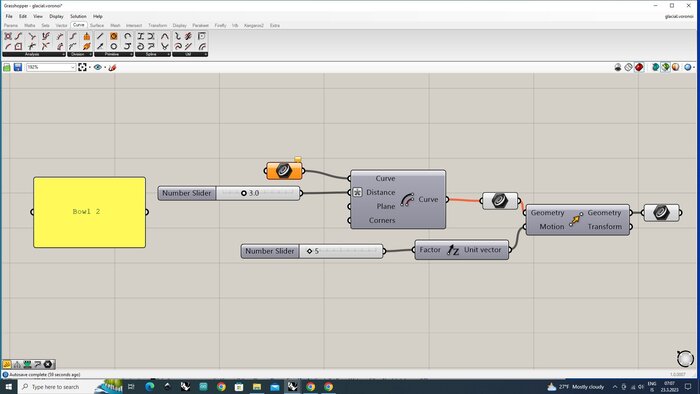Toggle the preview eye icon in canvas toolbar
This screenshot has width=700, height=394.
click(97, 67)
